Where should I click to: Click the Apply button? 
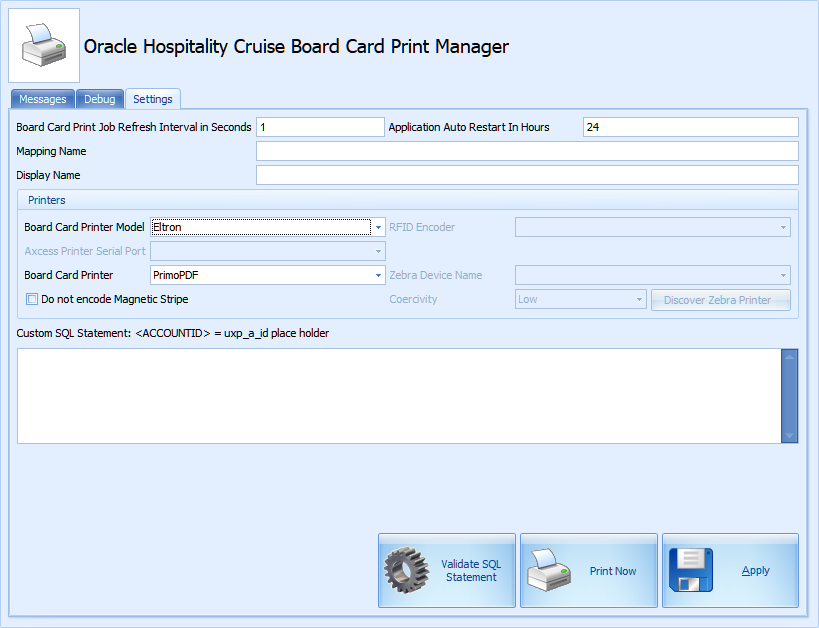730,567
